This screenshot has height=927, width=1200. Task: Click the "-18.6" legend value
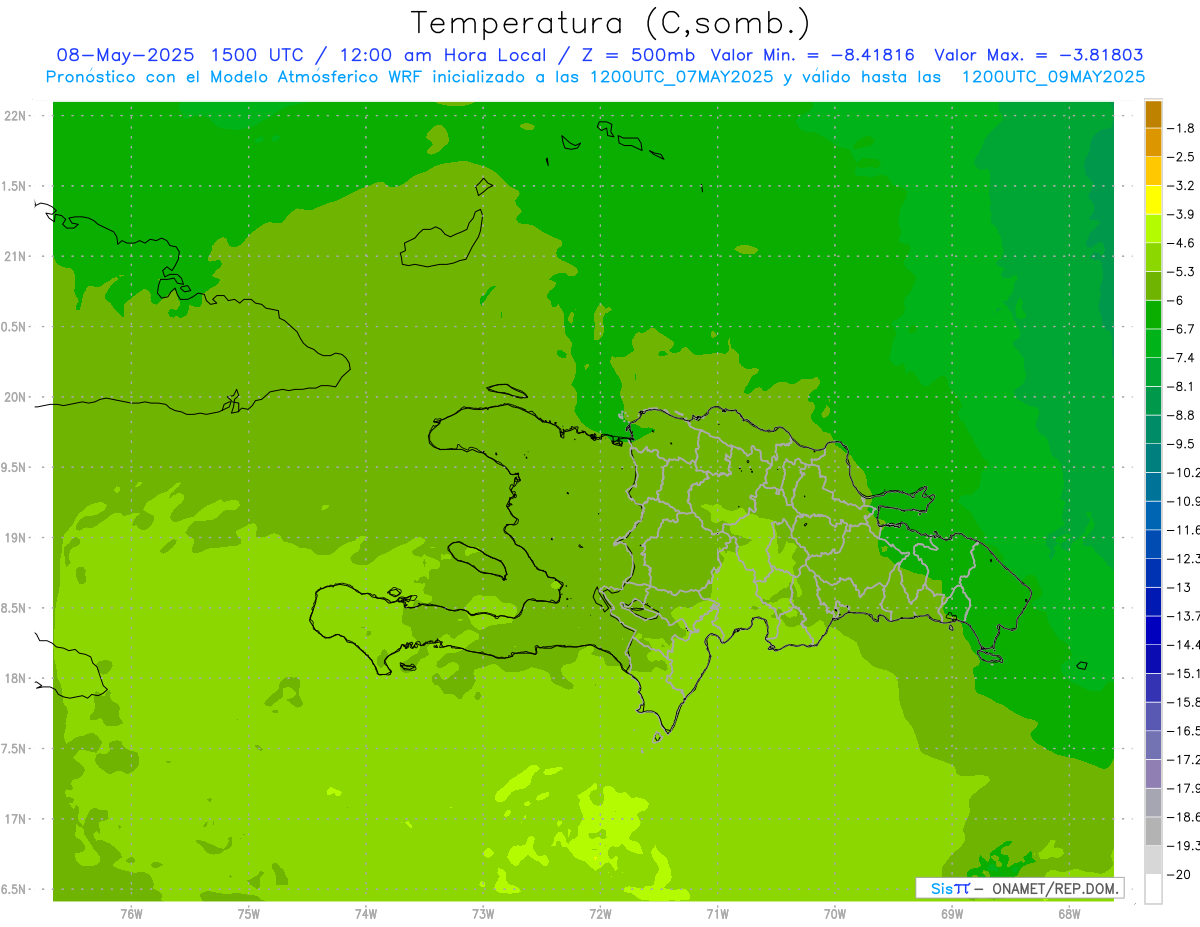[1185, 816]
